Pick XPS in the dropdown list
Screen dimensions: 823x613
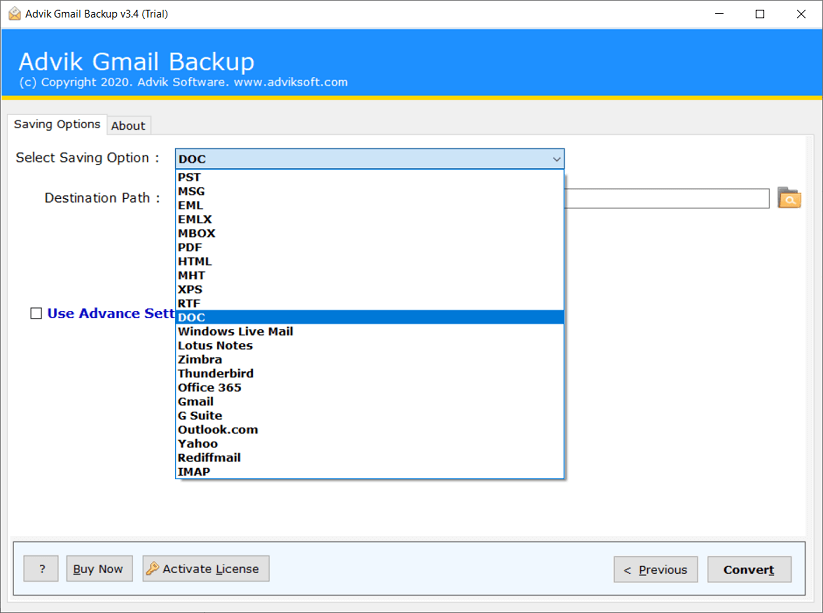(370, 289)
